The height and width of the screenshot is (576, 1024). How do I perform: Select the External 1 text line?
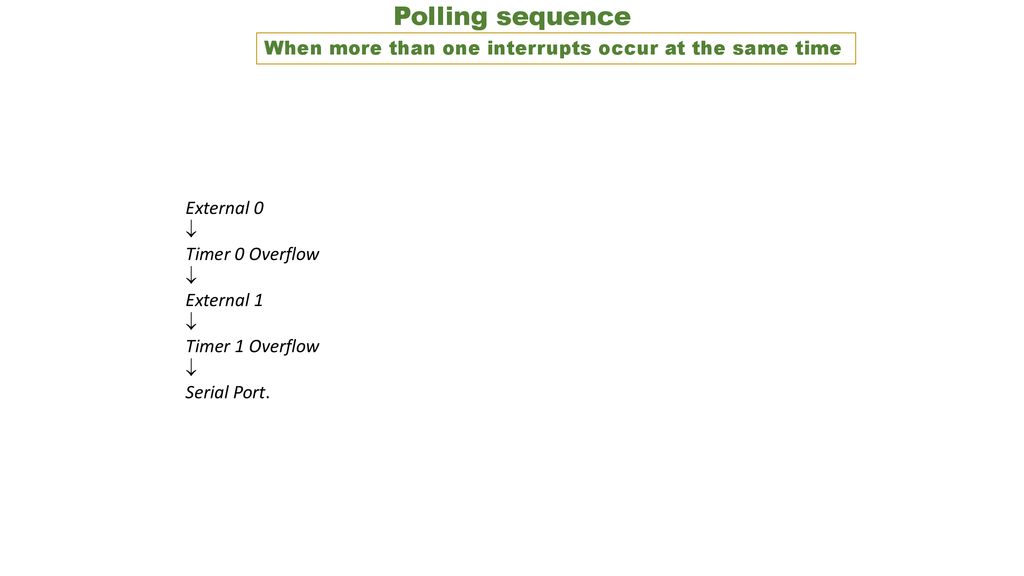click(224, 300)
